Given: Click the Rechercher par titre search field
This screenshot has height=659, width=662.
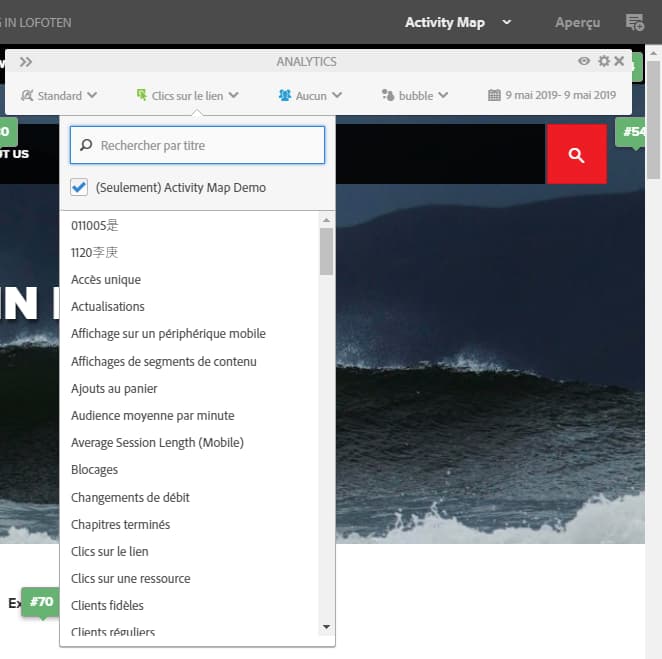Looking at the screenshot, I should tap(197, 145).
